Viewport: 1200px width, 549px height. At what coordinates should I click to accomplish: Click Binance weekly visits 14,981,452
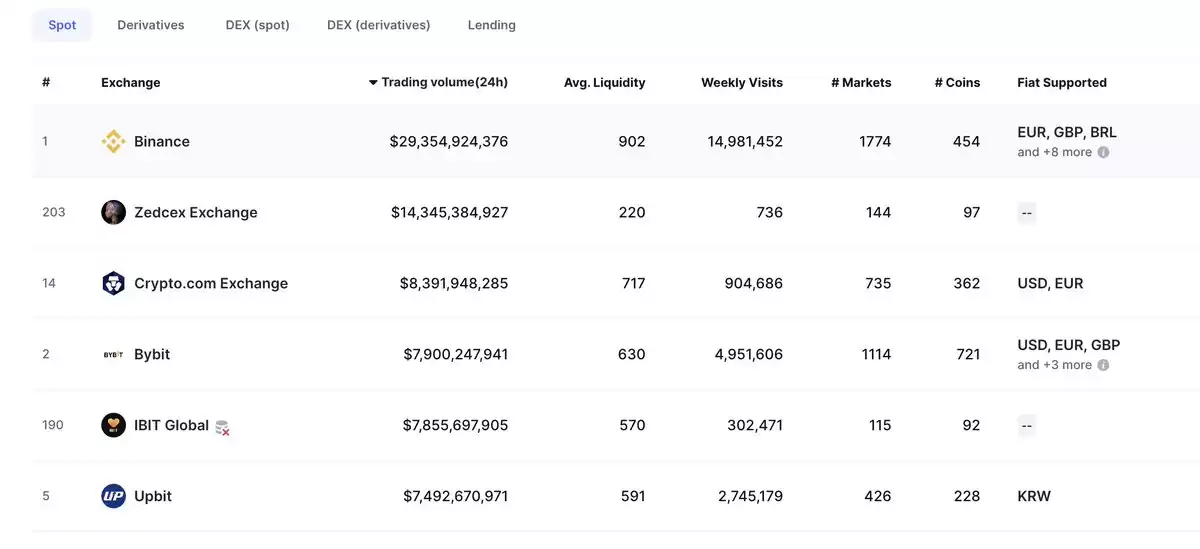pyautogui.click(x=745, y=141)
